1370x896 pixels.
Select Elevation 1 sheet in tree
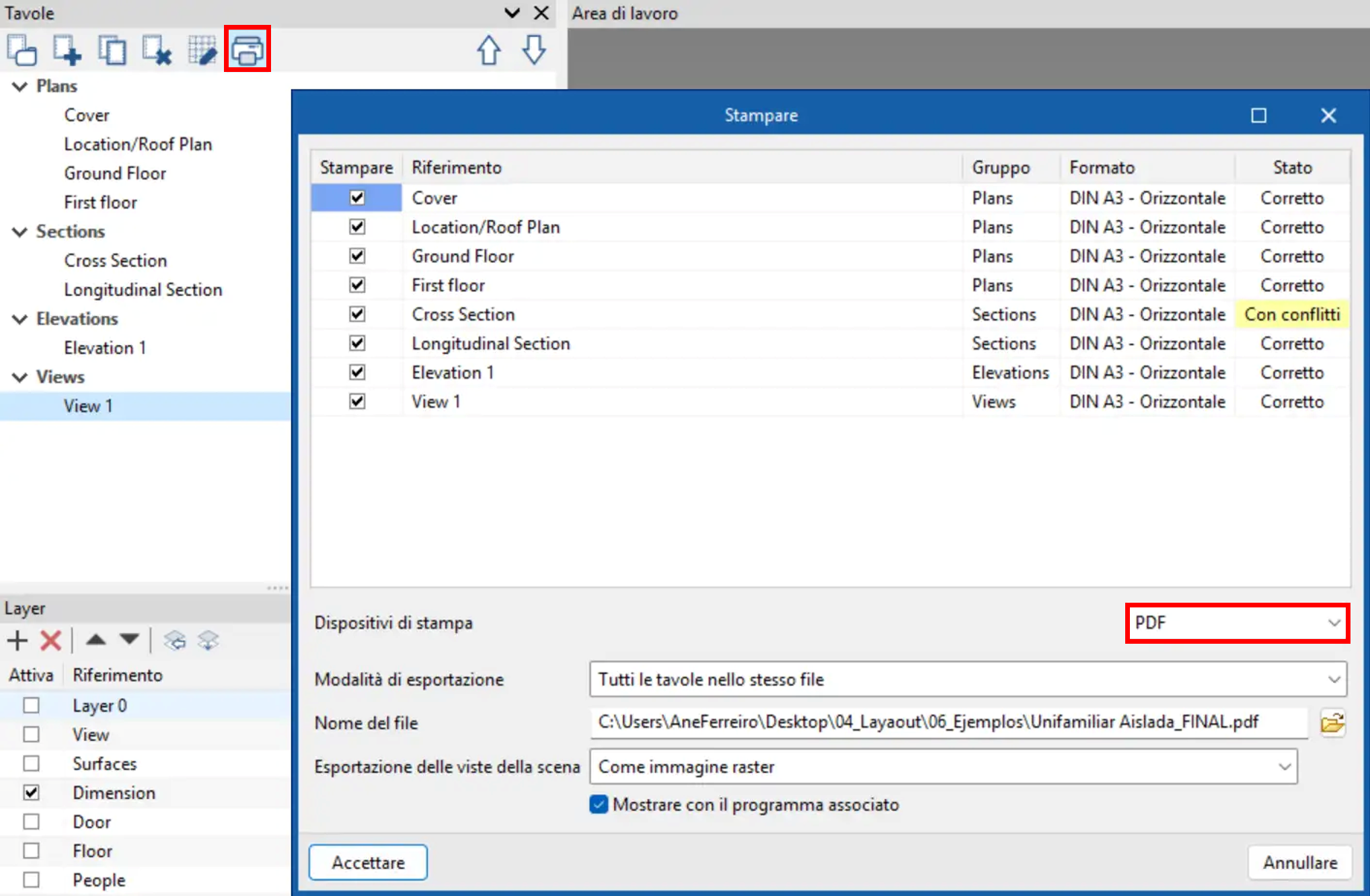pos(105,348)
